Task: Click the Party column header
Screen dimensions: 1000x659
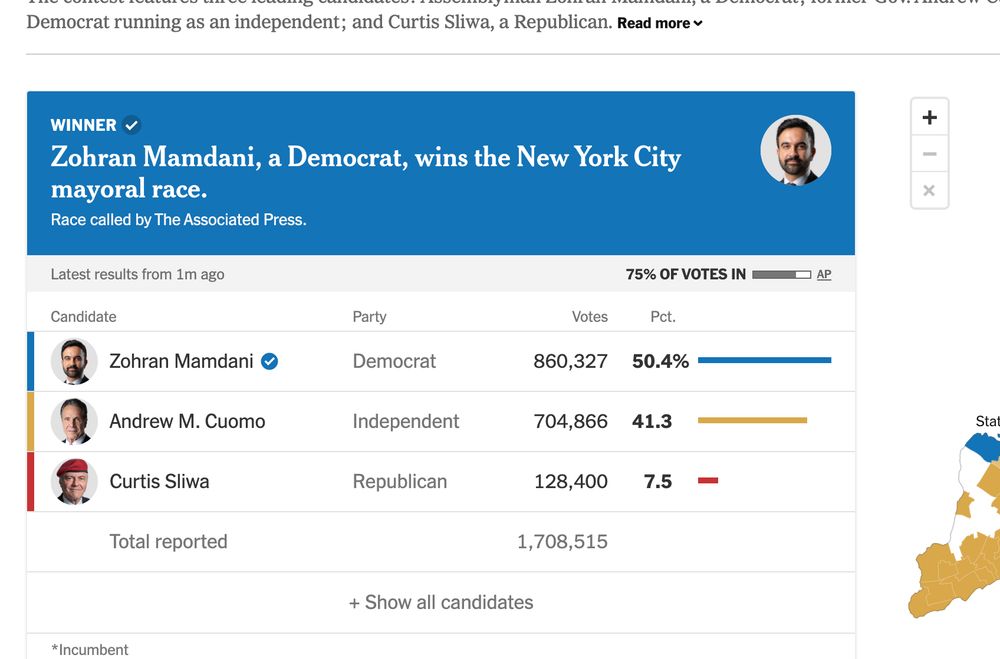Action: point(369,316)
